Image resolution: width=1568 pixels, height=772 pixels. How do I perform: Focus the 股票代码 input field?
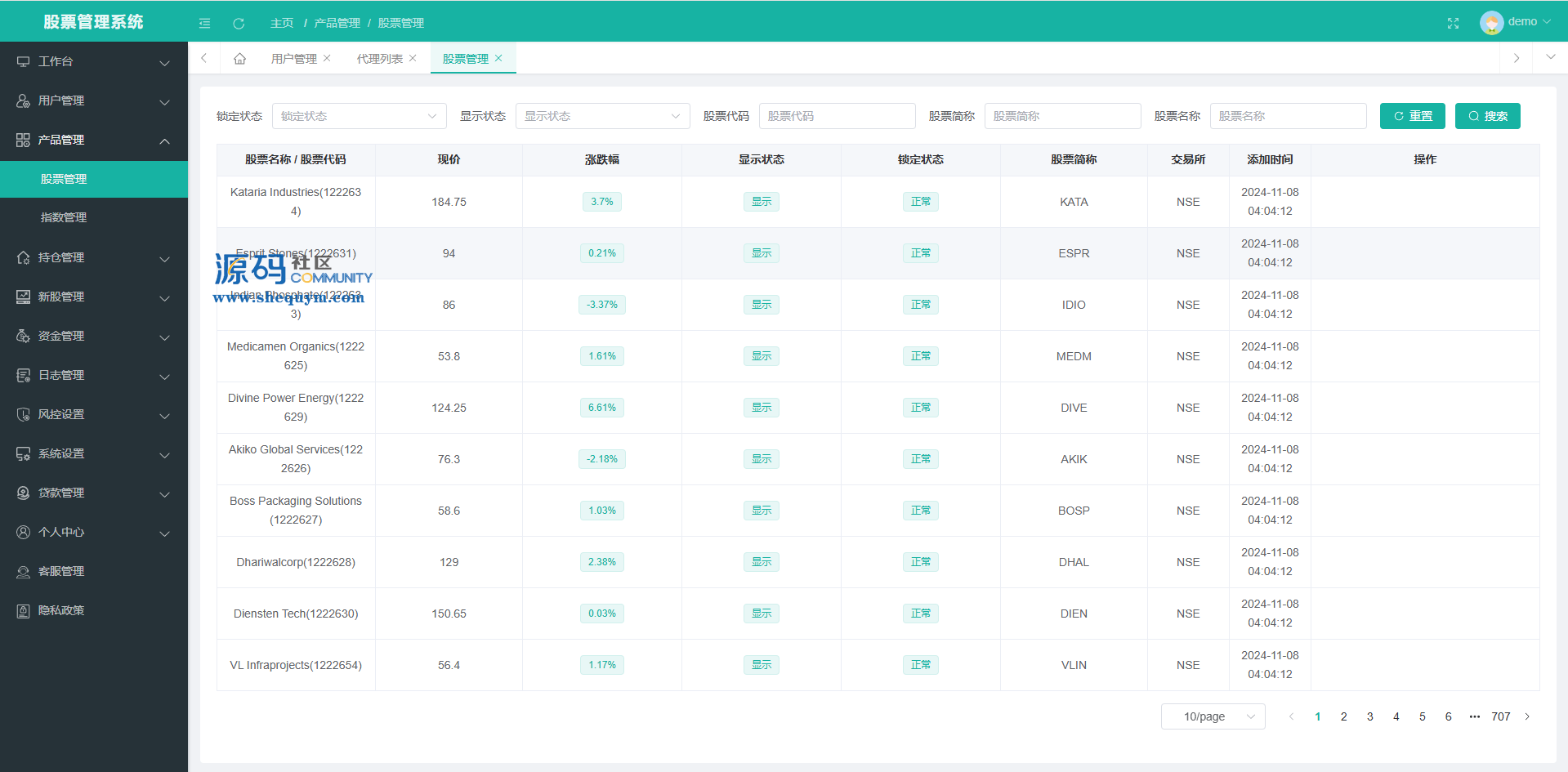(837, 116)
